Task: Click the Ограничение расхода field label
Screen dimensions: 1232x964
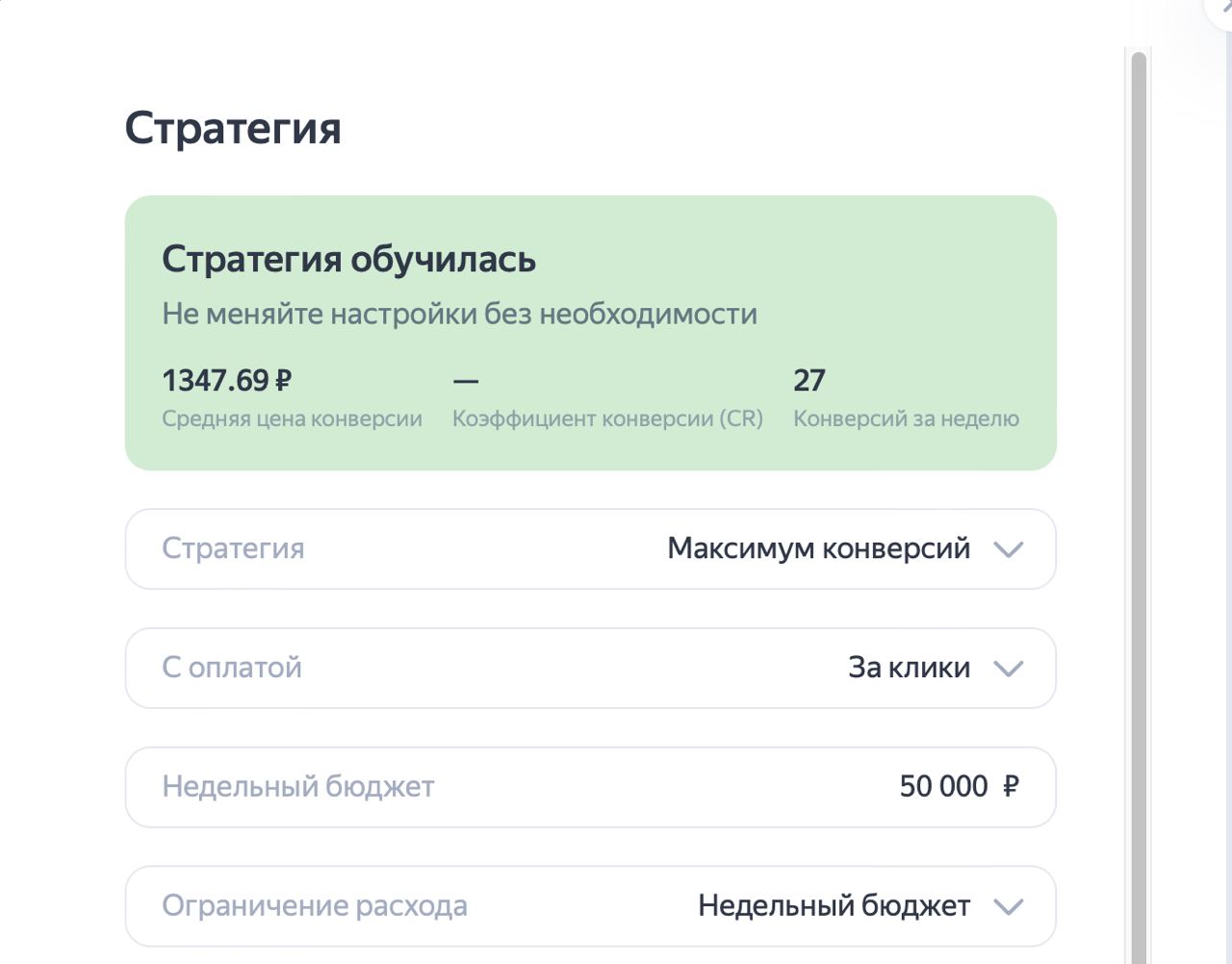Action: click(x=315, y=906)
